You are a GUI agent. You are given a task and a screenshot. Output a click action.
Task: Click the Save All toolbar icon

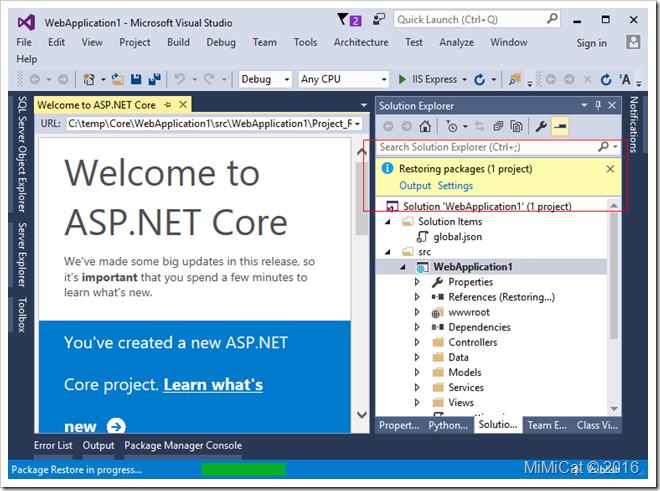click(x=155, y=79)
